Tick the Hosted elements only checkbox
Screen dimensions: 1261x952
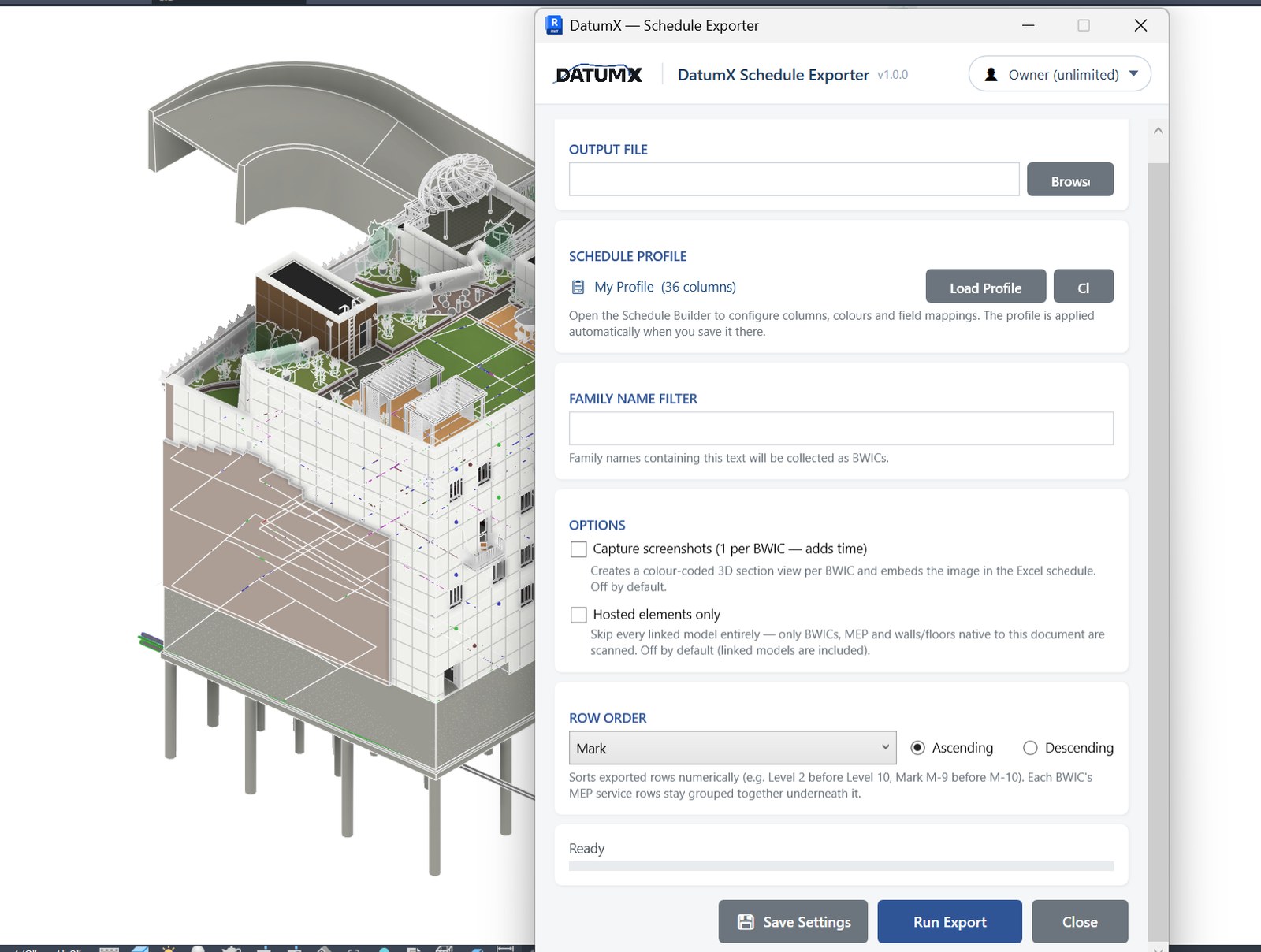click(578, 615)
